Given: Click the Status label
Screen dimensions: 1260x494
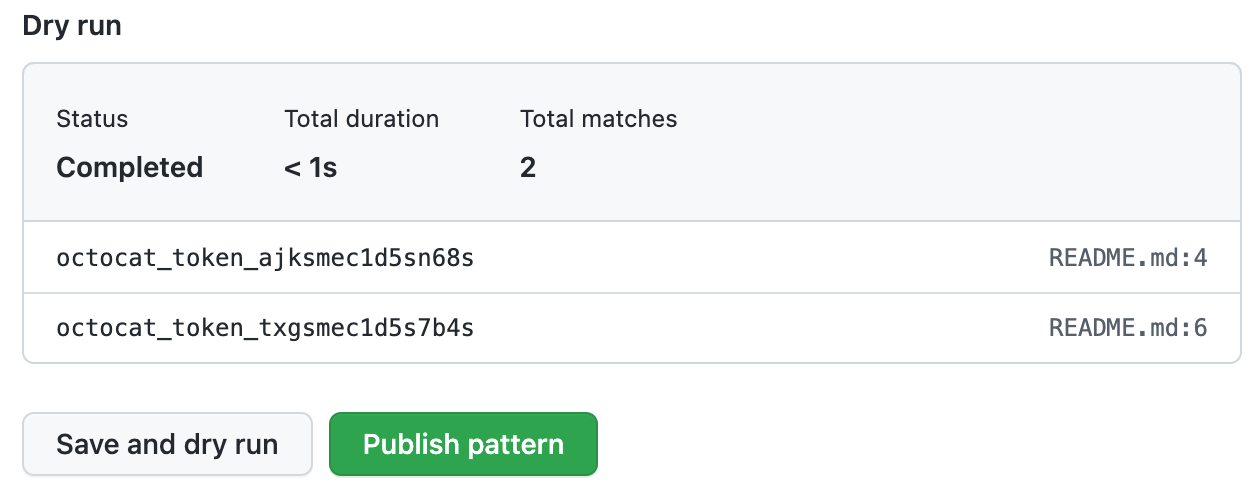Looking at the screenshot, I should tap(92, 119).
